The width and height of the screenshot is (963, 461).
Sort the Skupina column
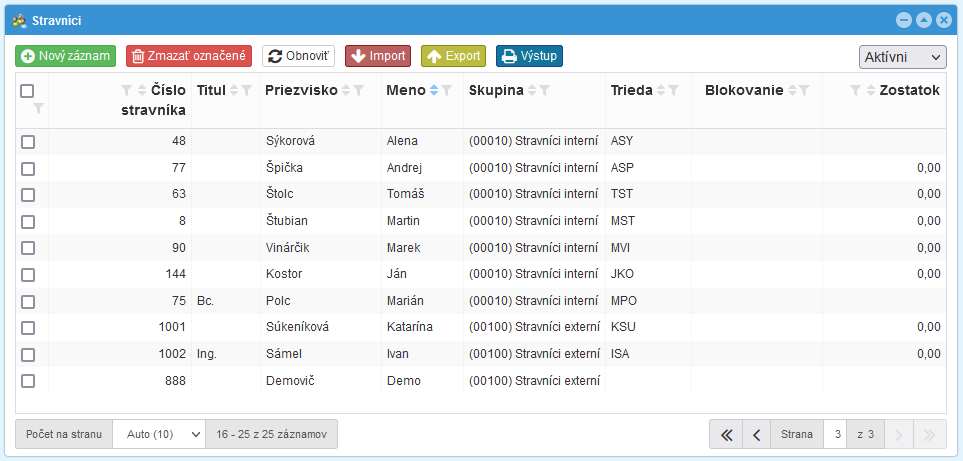[532, 90]
